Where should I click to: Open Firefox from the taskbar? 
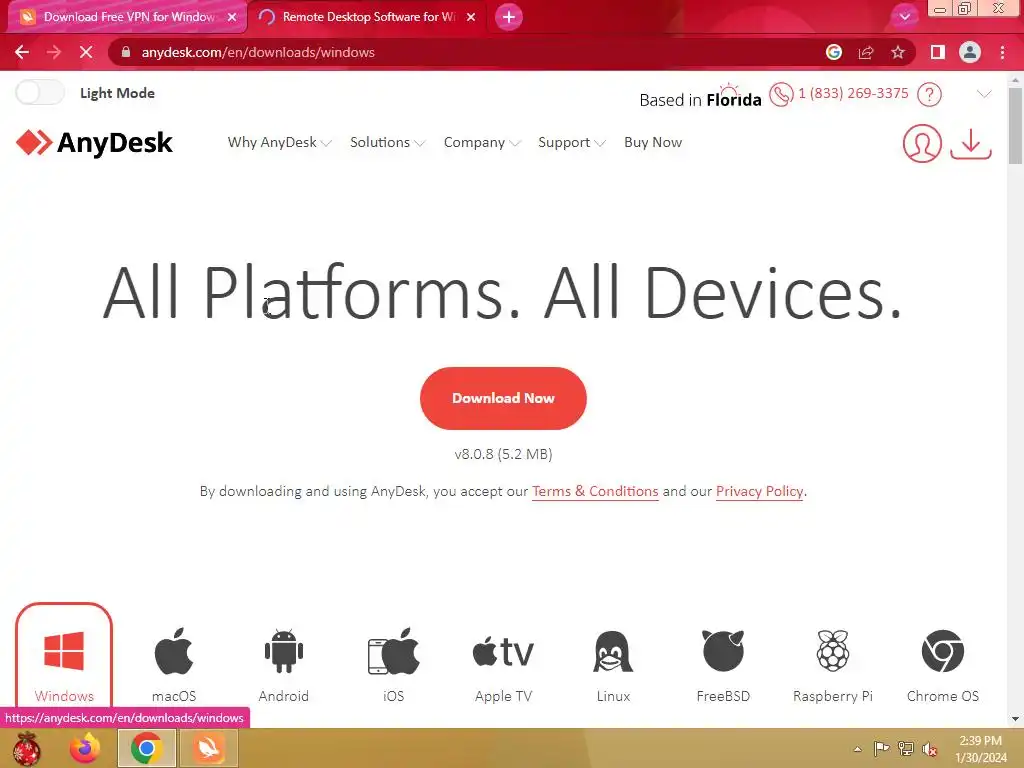click(86, 748)
